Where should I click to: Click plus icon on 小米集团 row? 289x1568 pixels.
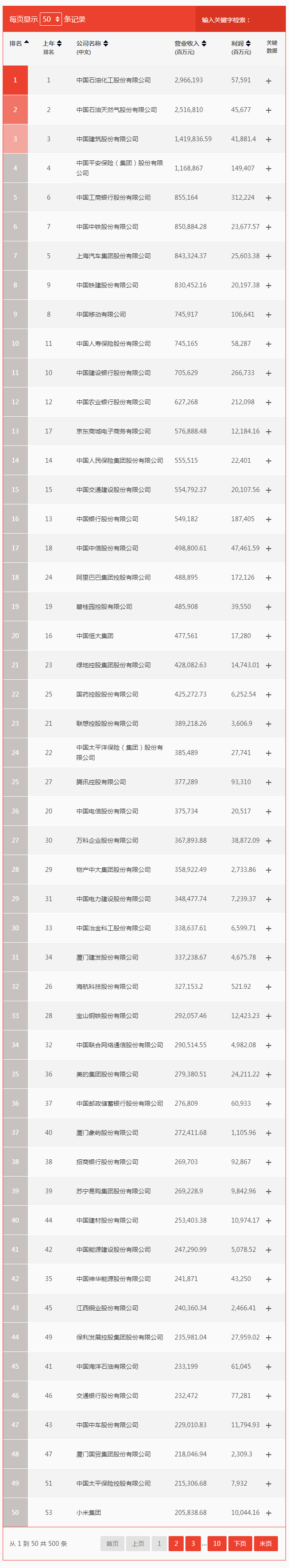click(268, 1513)
